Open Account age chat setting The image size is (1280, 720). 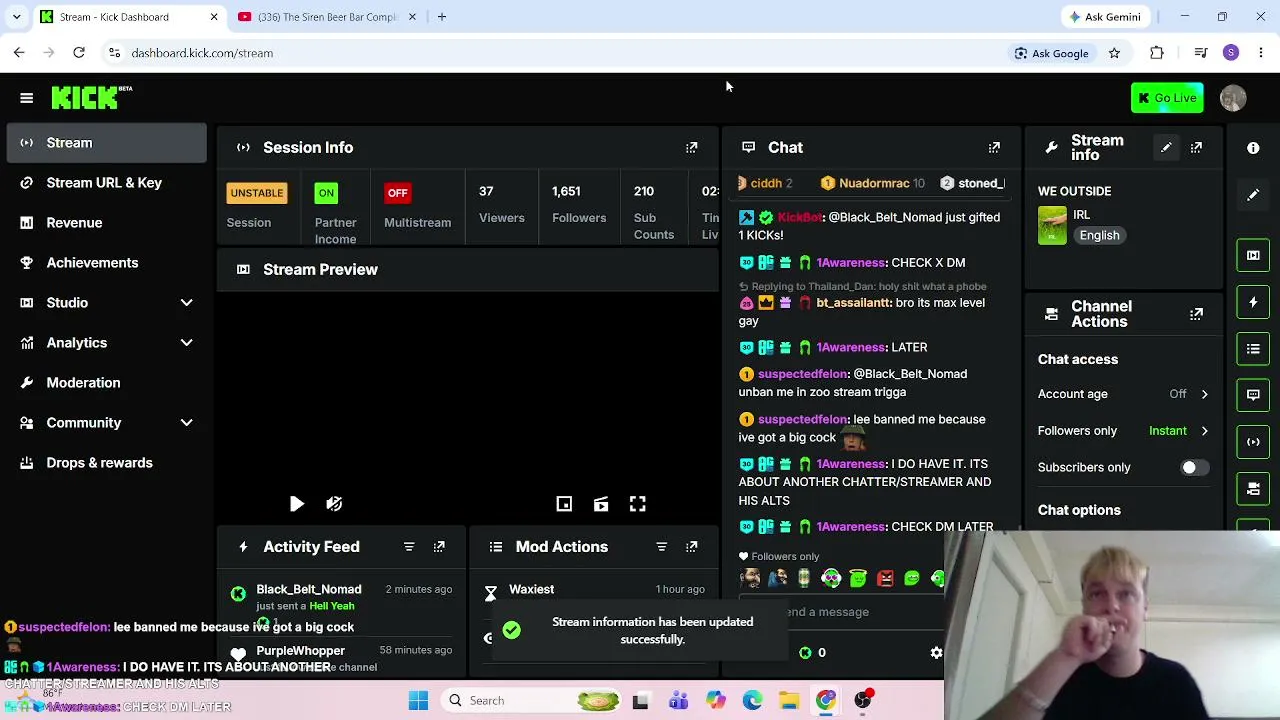(1124, 394)
